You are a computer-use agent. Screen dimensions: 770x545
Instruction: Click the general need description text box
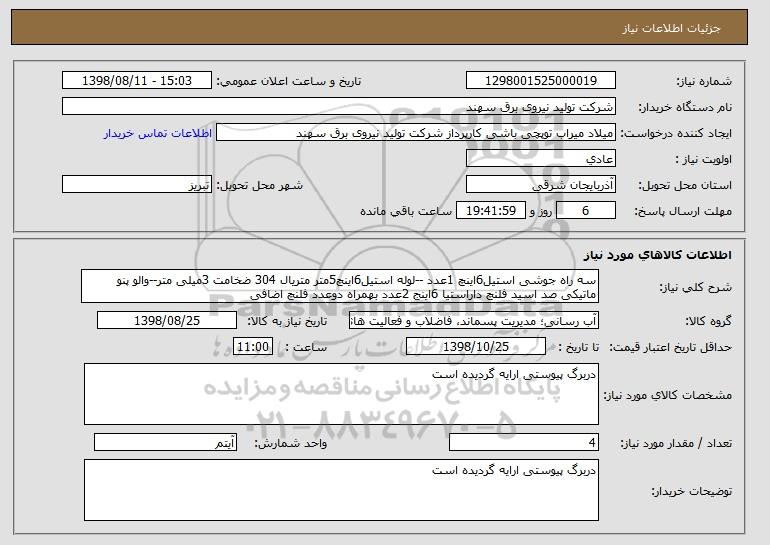coord(340,286)
